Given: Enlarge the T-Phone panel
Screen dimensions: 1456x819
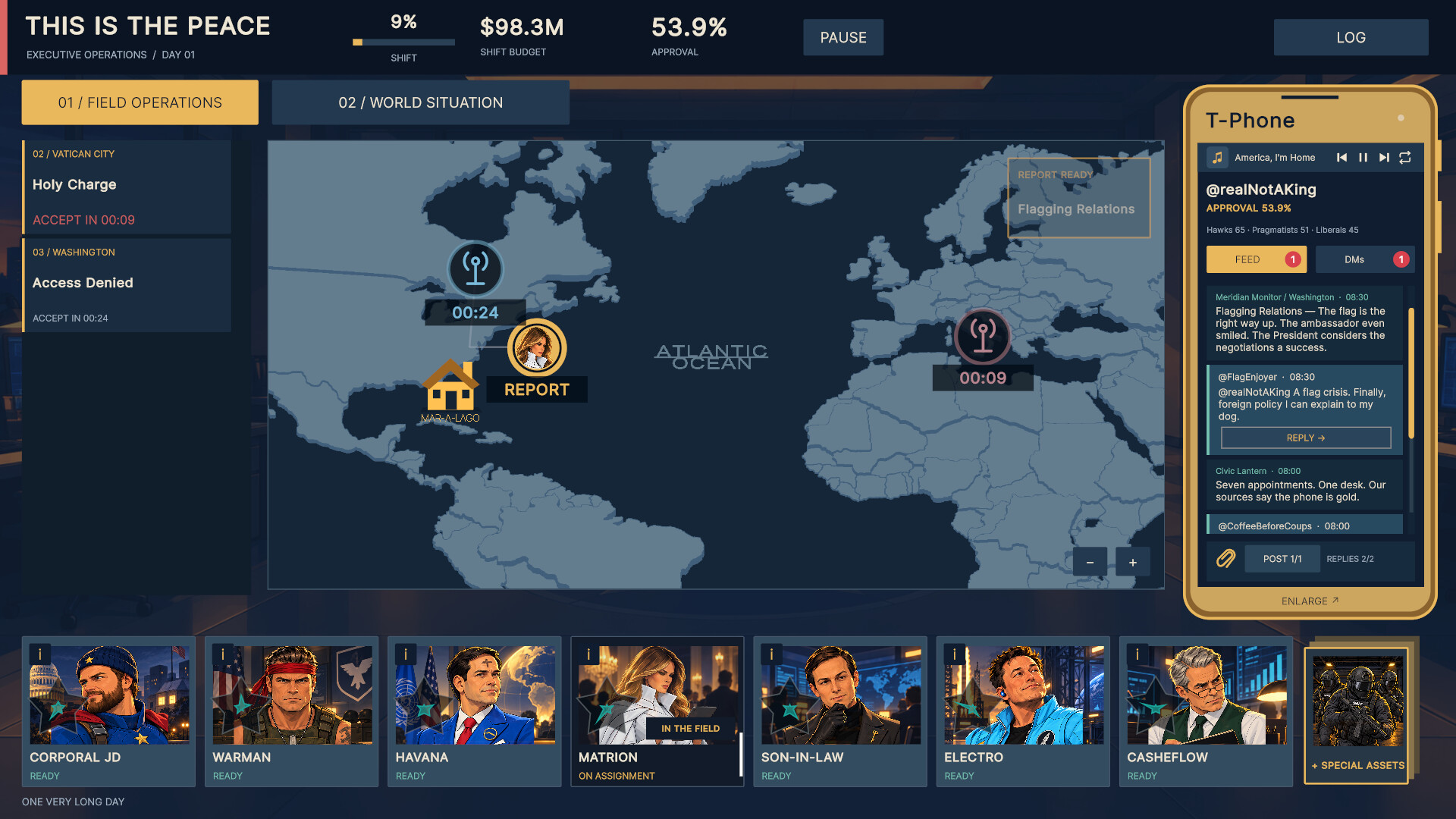Looking at the screenshot, I should (1310, 601).
